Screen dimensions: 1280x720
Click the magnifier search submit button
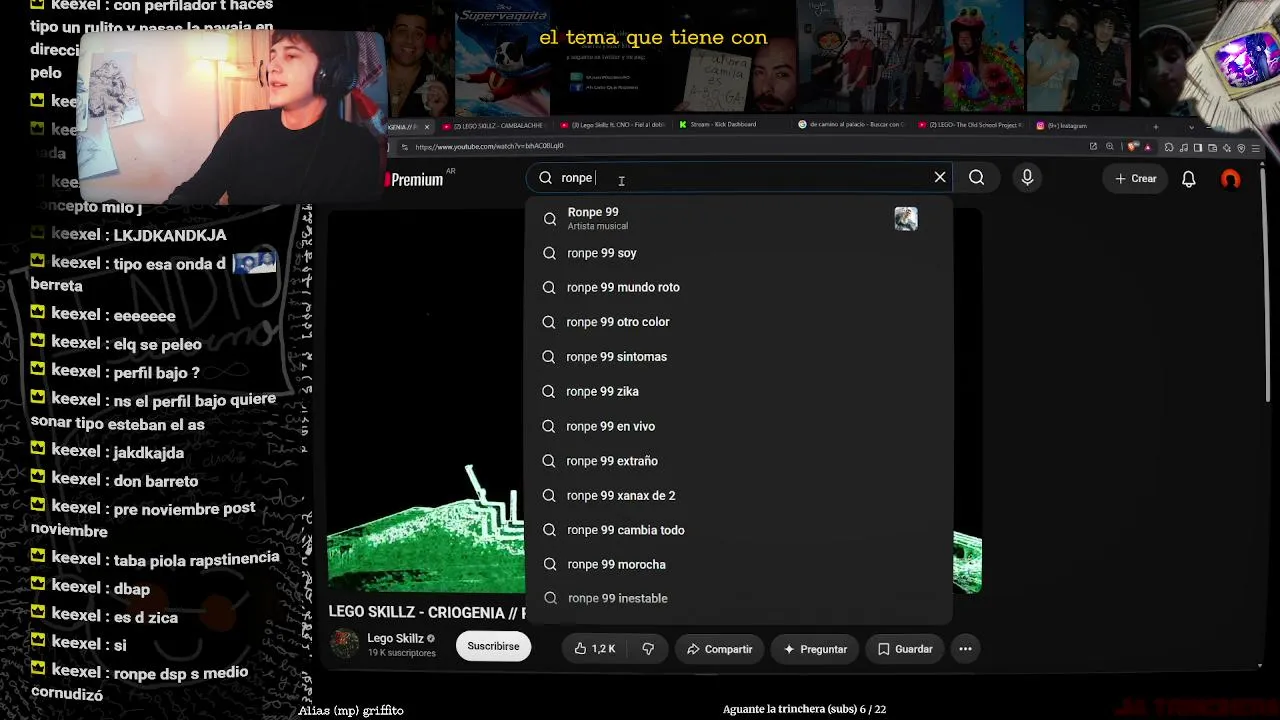pyautogui.click(x=977, y=177)
